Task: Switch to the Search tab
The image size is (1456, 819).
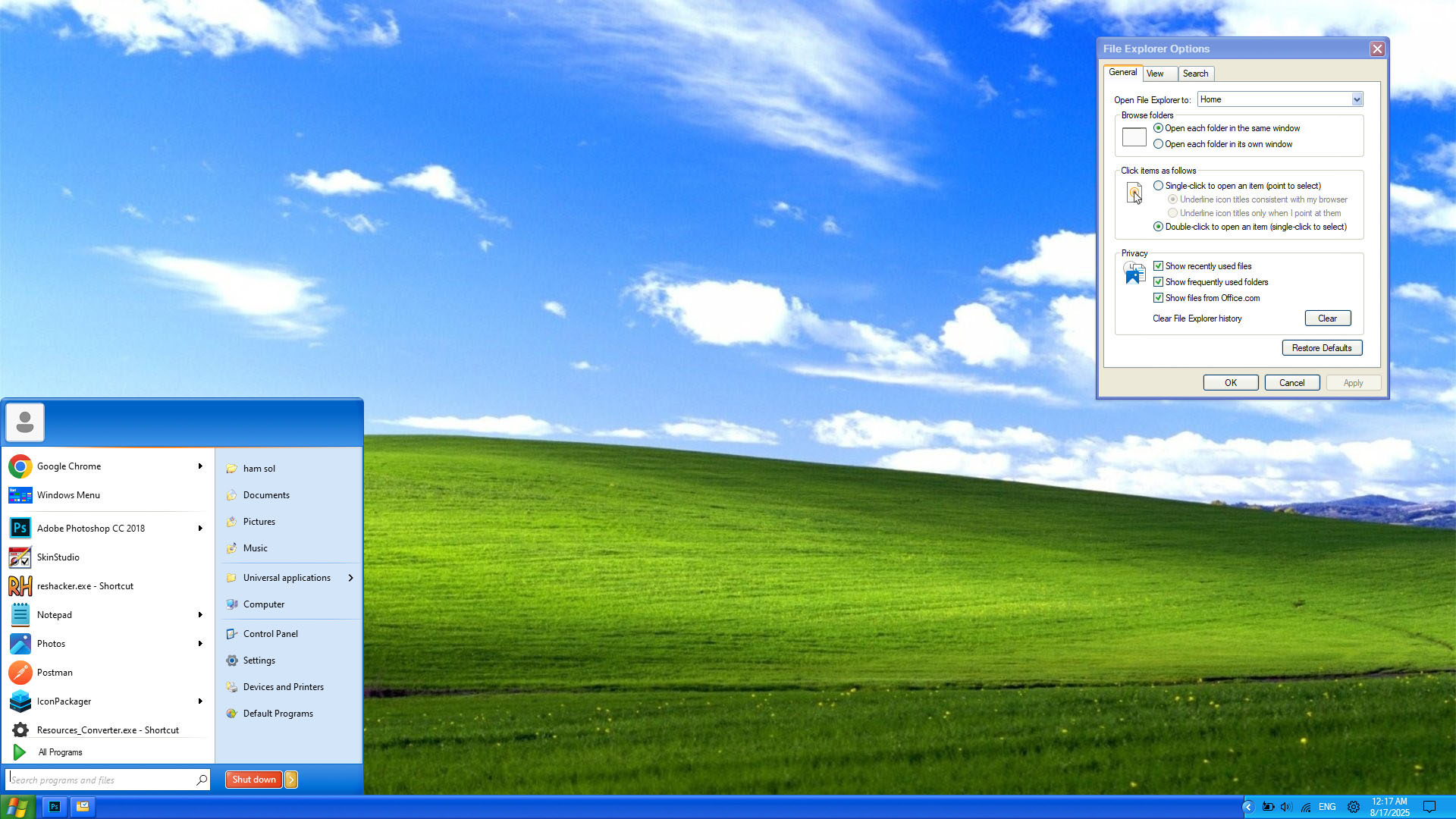Action: [1195, 74]
